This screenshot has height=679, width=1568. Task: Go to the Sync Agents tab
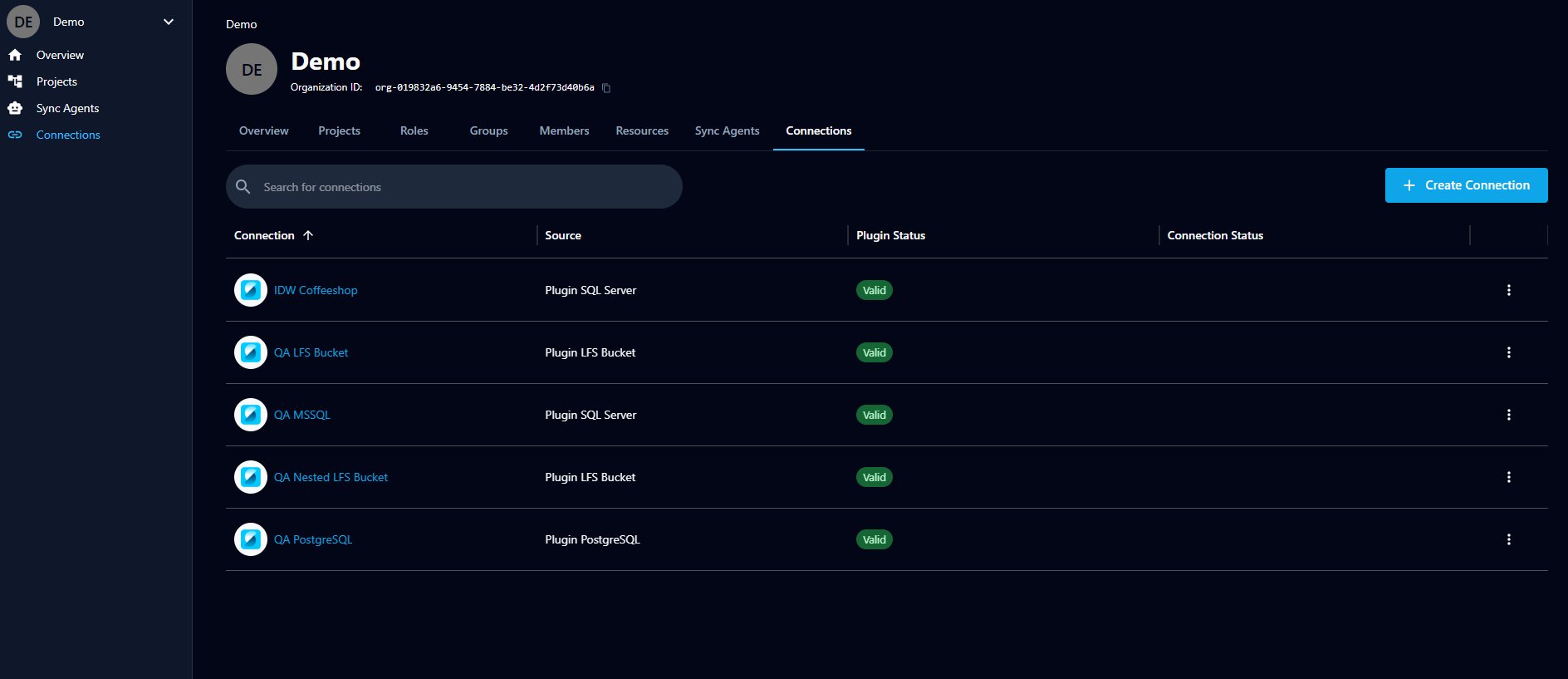tap(727, 130)
